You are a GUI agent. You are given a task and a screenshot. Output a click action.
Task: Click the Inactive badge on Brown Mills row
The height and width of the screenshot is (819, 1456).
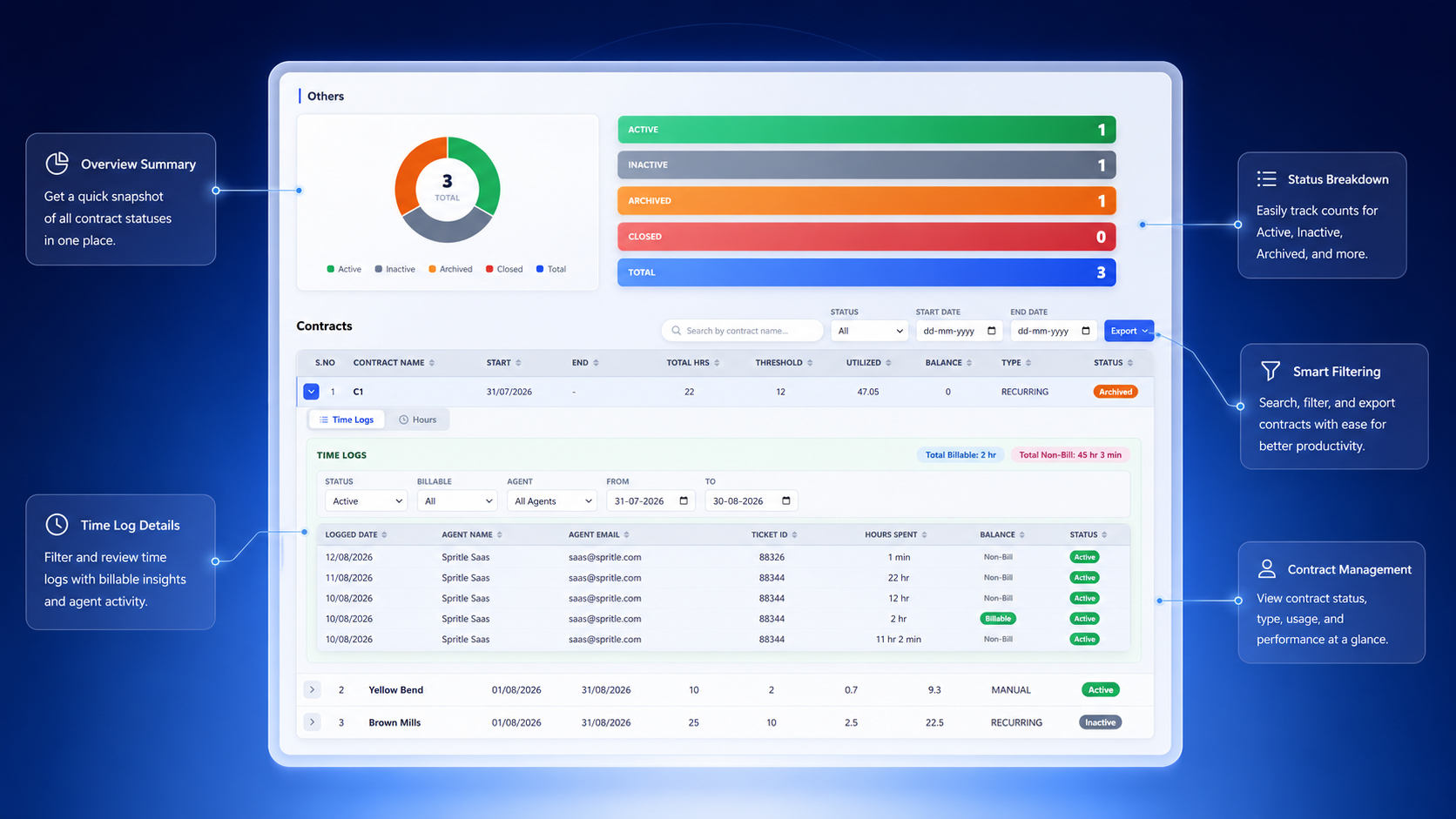coord(1100,722)
